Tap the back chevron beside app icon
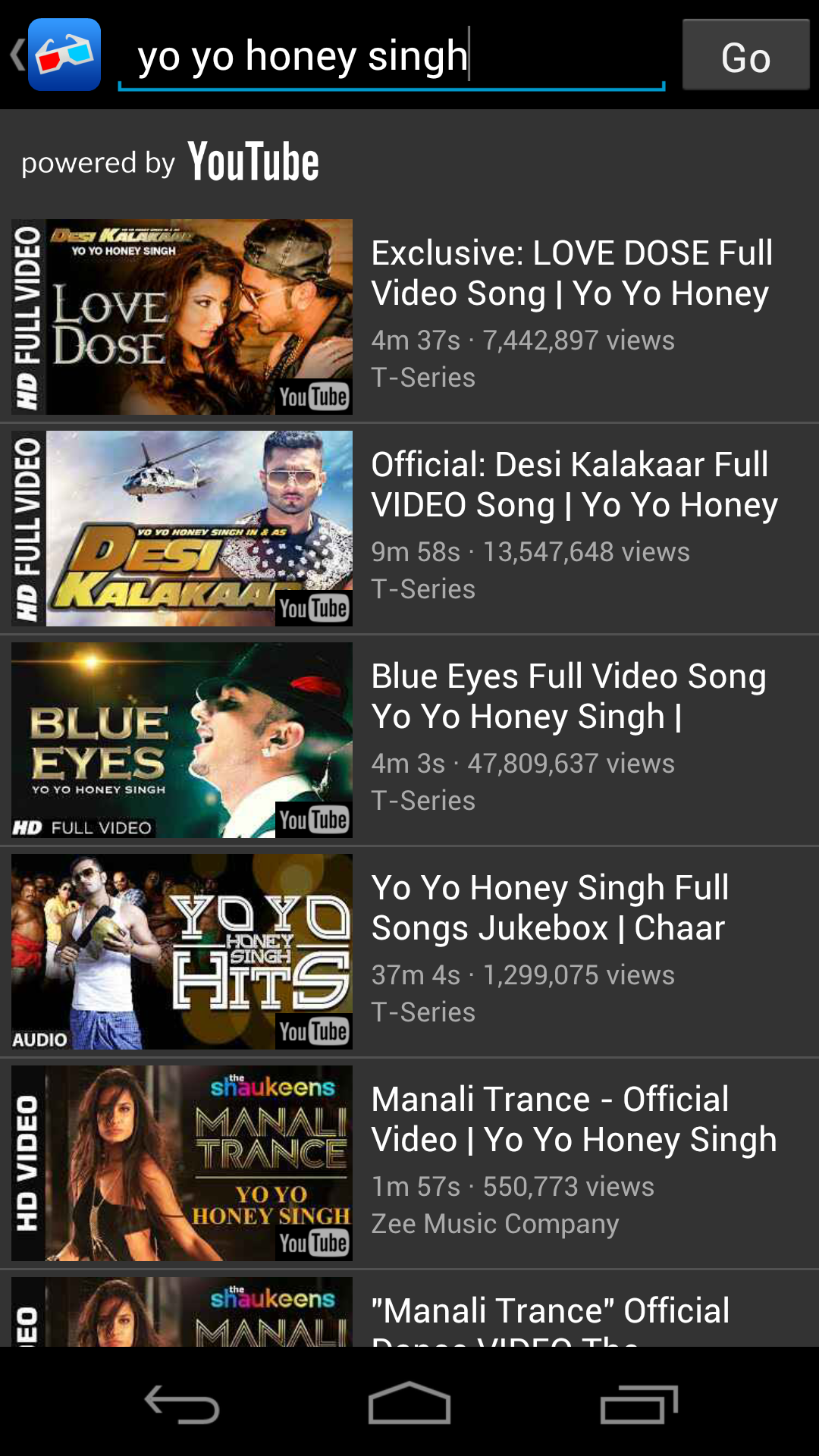The width and height of the screenshot is (819, 1456). [17, 55]
